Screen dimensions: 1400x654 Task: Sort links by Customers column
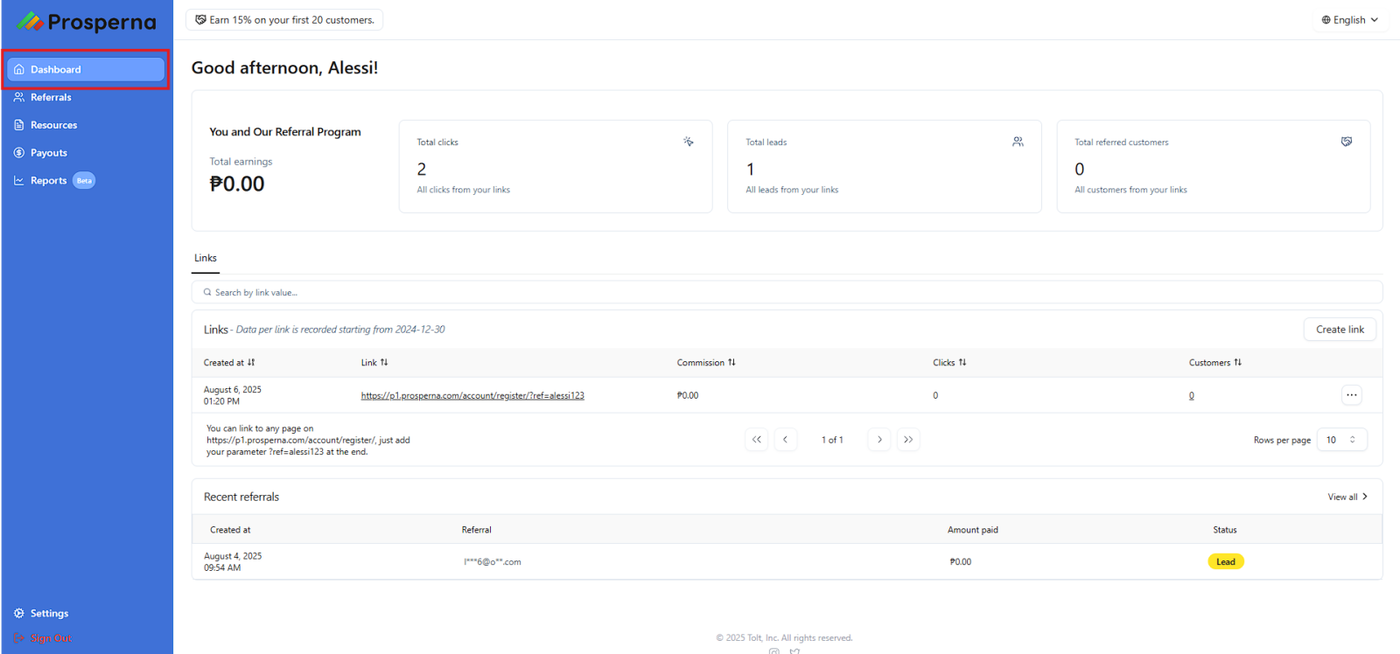pyautogui.click(x=1215, y=362)
